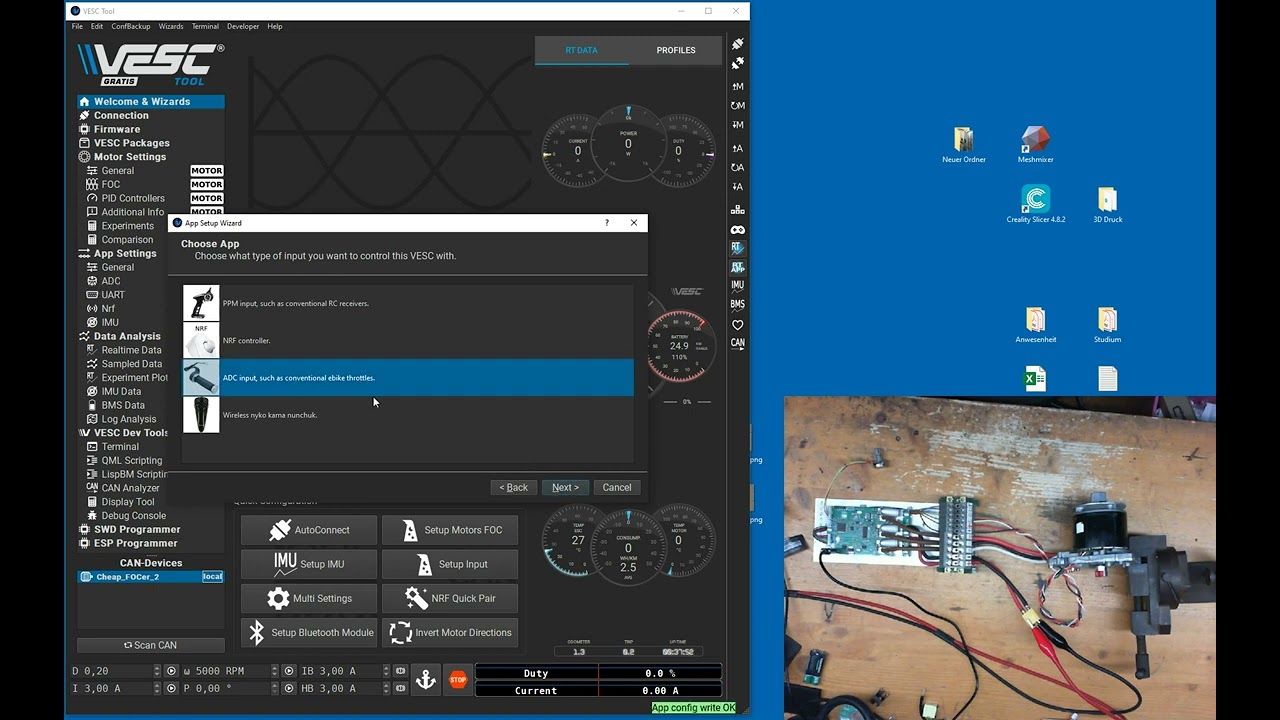Open Connection page in sidebar

click(x=150, y=115)
